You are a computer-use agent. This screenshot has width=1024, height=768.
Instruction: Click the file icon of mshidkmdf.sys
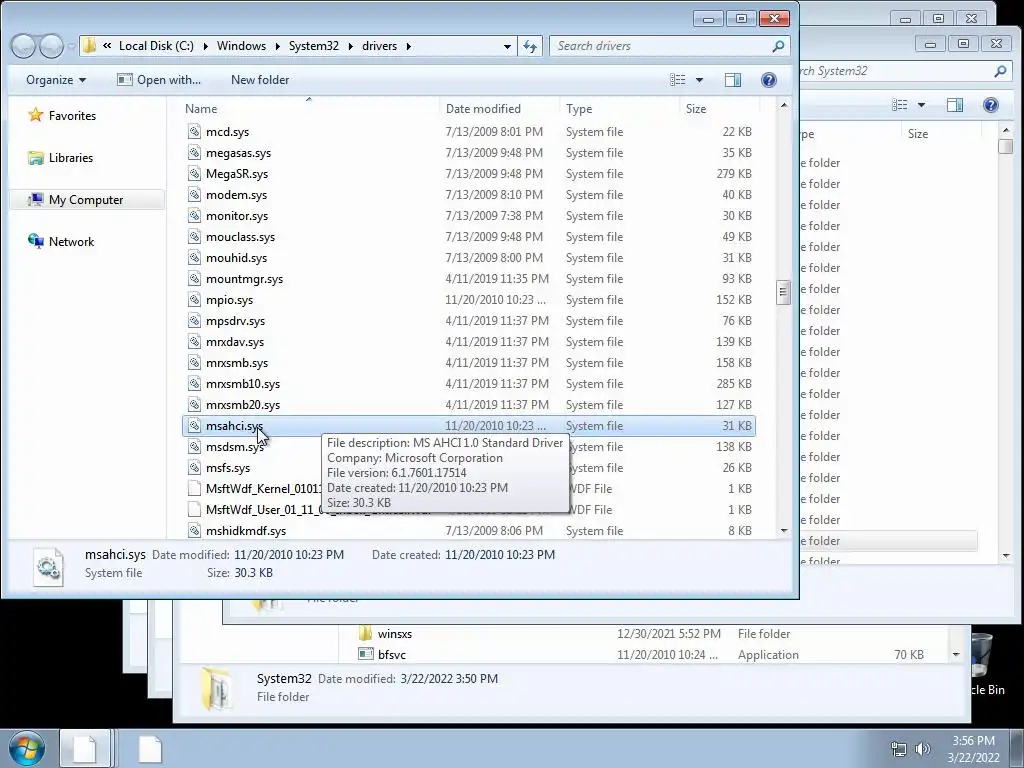194,531
